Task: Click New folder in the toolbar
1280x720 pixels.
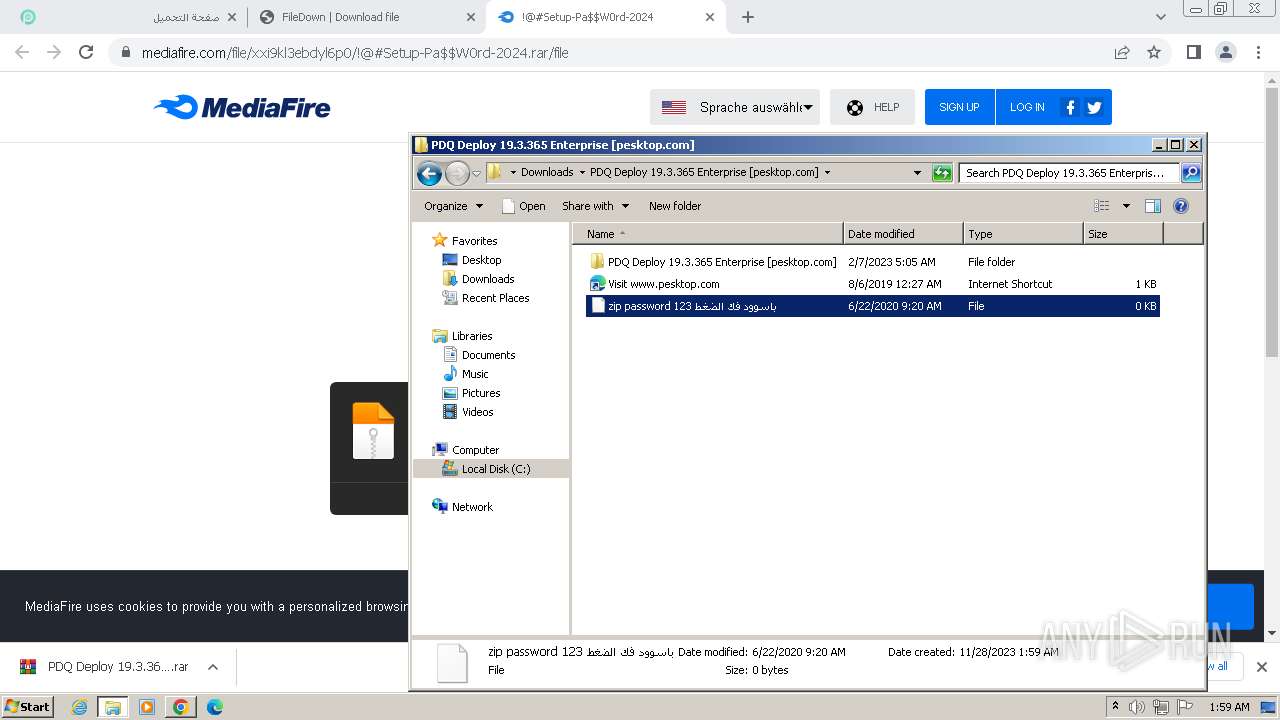Action: point(675,206)
